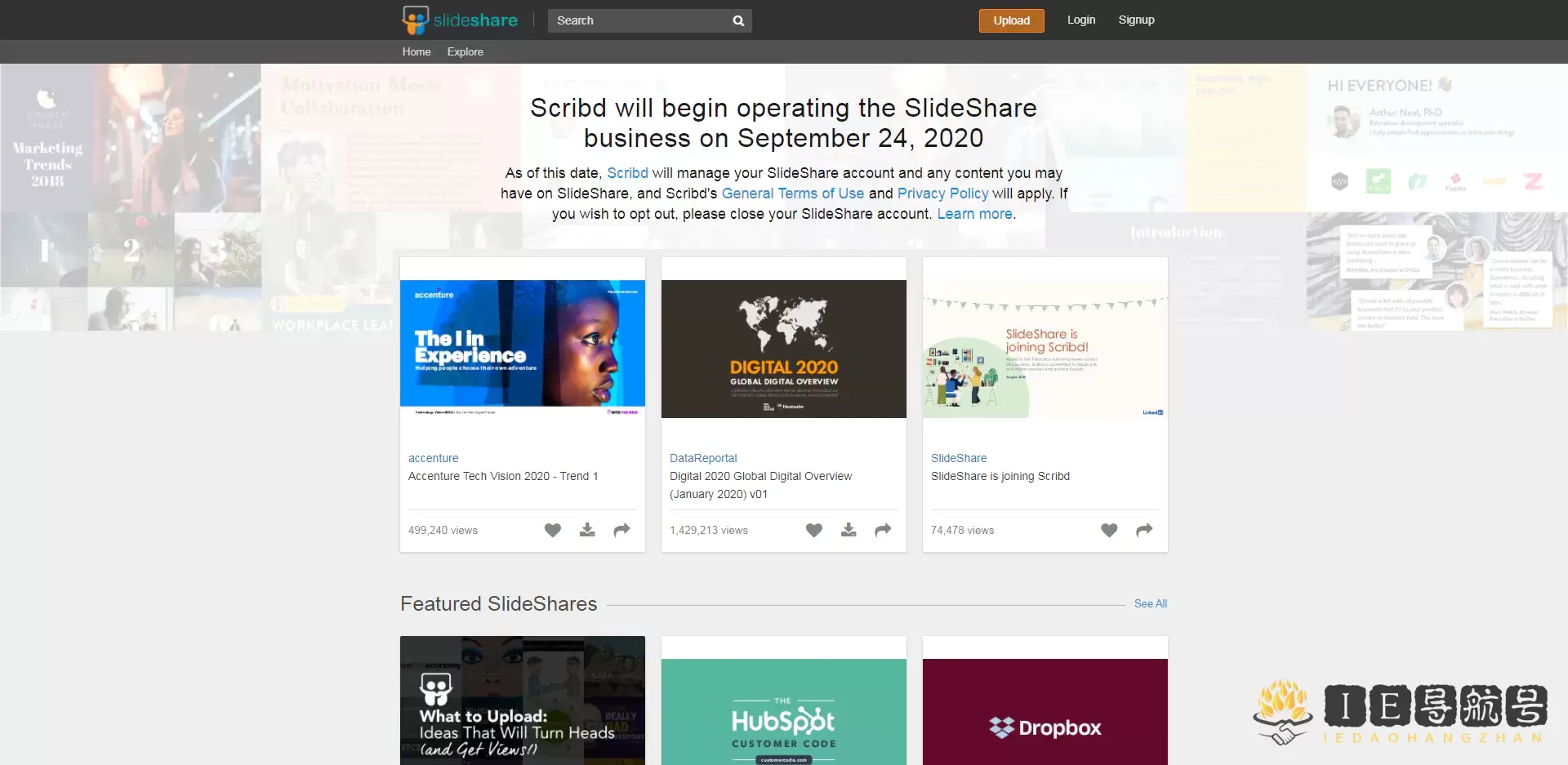
Task: Click the search magnifier icon
Action: [737, 20]
